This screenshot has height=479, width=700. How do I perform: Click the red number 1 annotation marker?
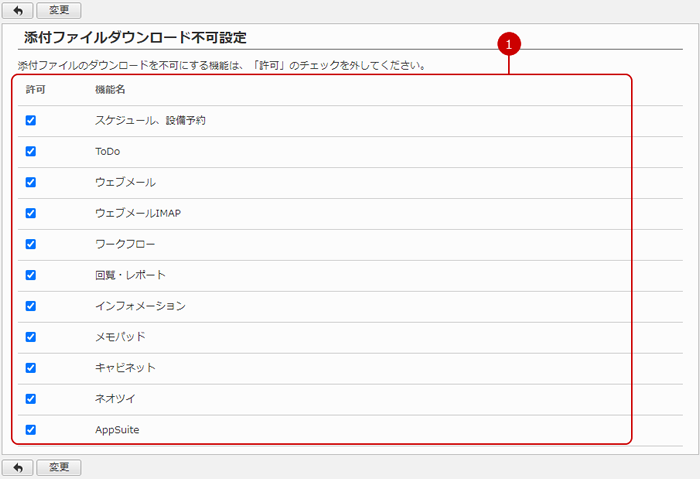pyautogui.click(x=510, y=44)
